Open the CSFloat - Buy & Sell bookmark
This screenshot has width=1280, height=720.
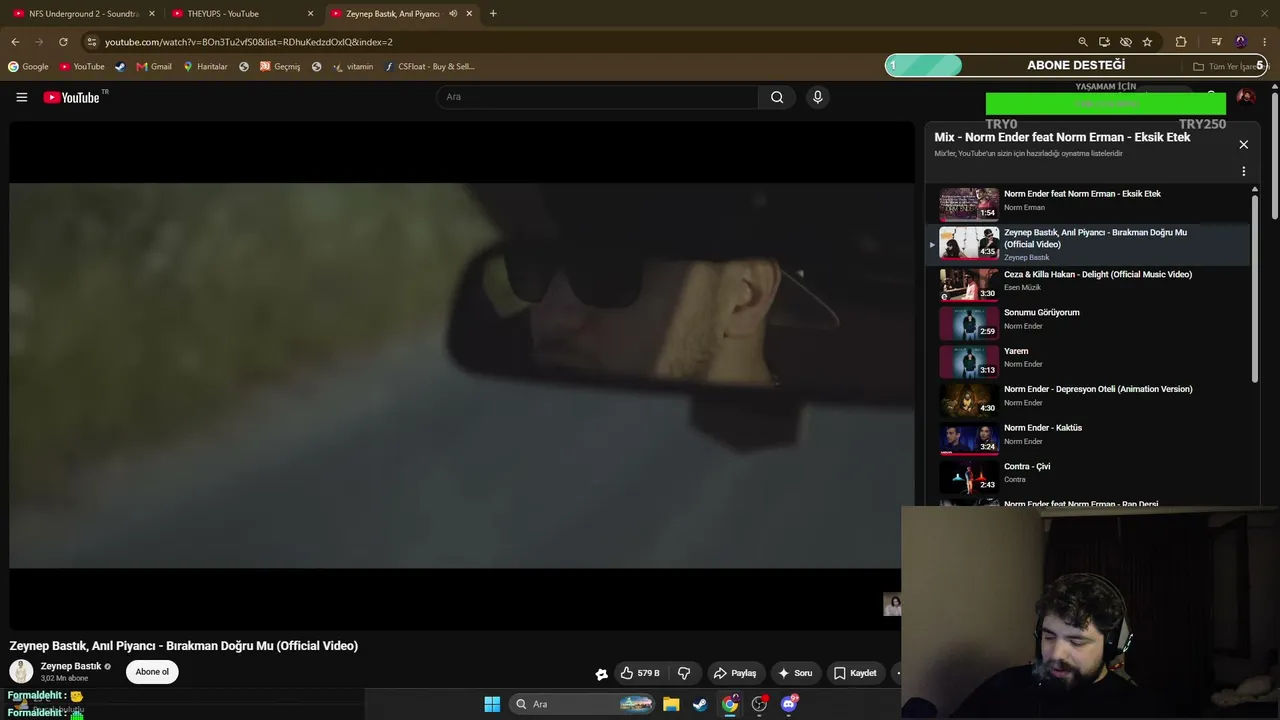(430, 67)
